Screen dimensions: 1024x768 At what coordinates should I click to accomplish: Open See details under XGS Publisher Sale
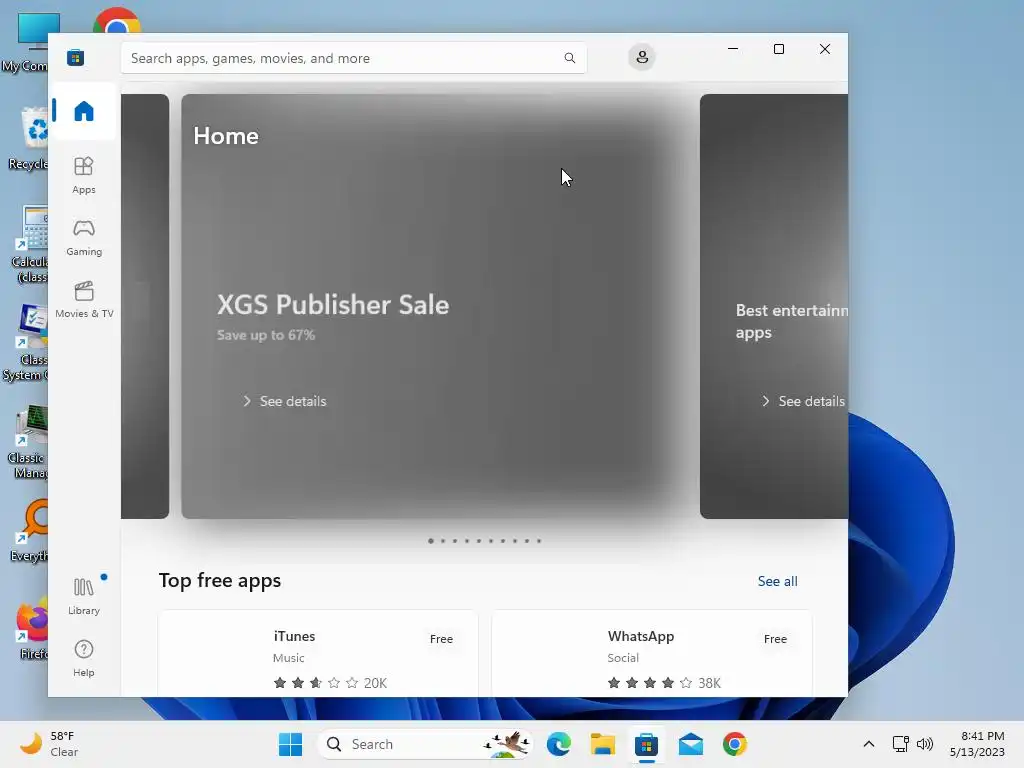285,401
